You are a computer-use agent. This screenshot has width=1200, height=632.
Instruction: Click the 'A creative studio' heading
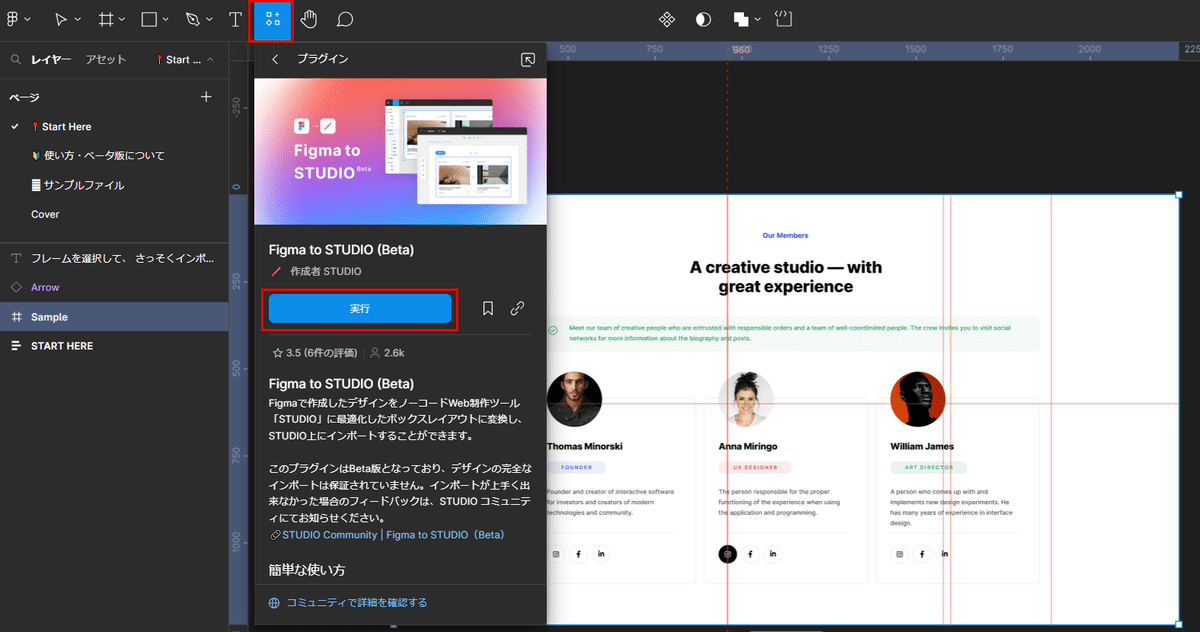[x=786, y=277]
